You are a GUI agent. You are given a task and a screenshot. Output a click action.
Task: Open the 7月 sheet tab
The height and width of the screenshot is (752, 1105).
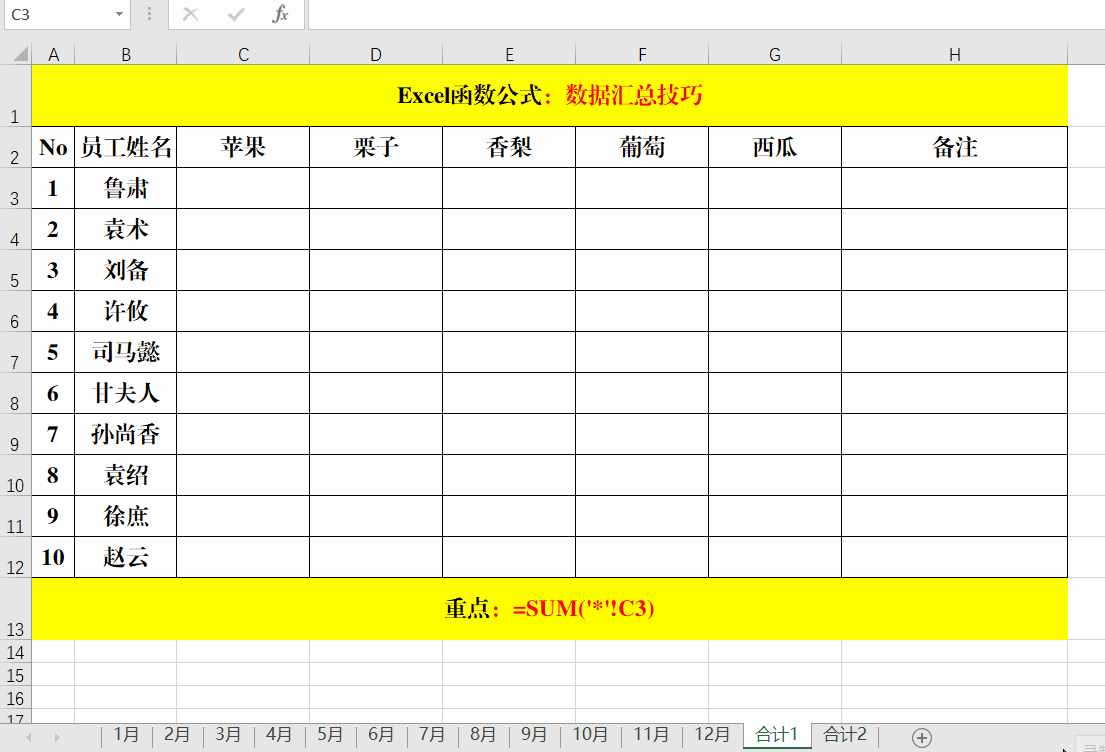432,735
